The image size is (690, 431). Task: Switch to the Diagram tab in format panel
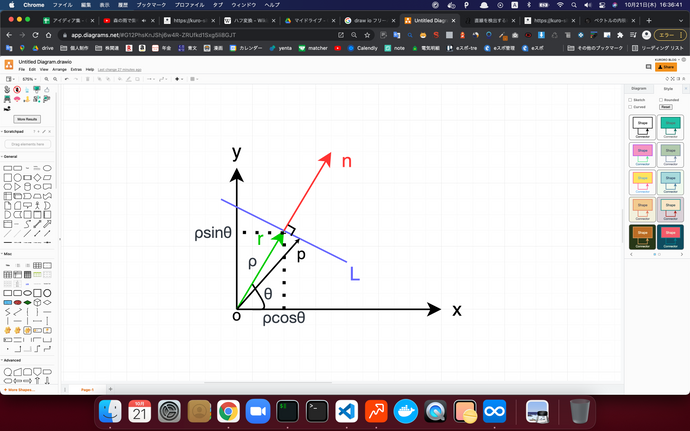coord(639,88)
